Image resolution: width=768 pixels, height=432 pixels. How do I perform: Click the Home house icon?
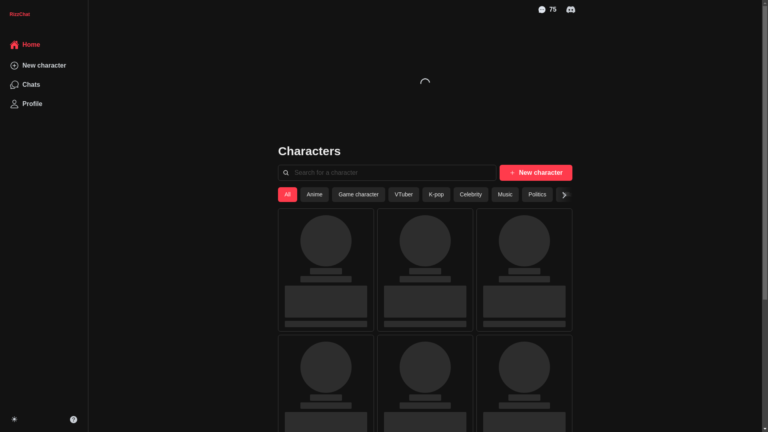(14, 45)
